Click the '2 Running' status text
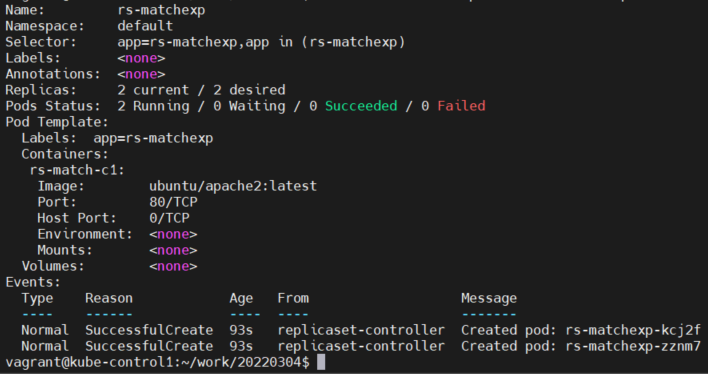Image resolution: width=708 pixels, height=374 pixels. [x=154, y=106]
